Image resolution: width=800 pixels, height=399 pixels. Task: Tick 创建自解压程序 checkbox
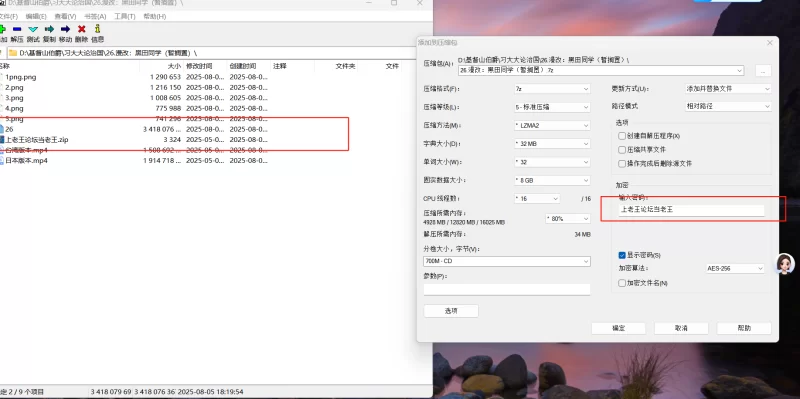(x=621, y=136)
